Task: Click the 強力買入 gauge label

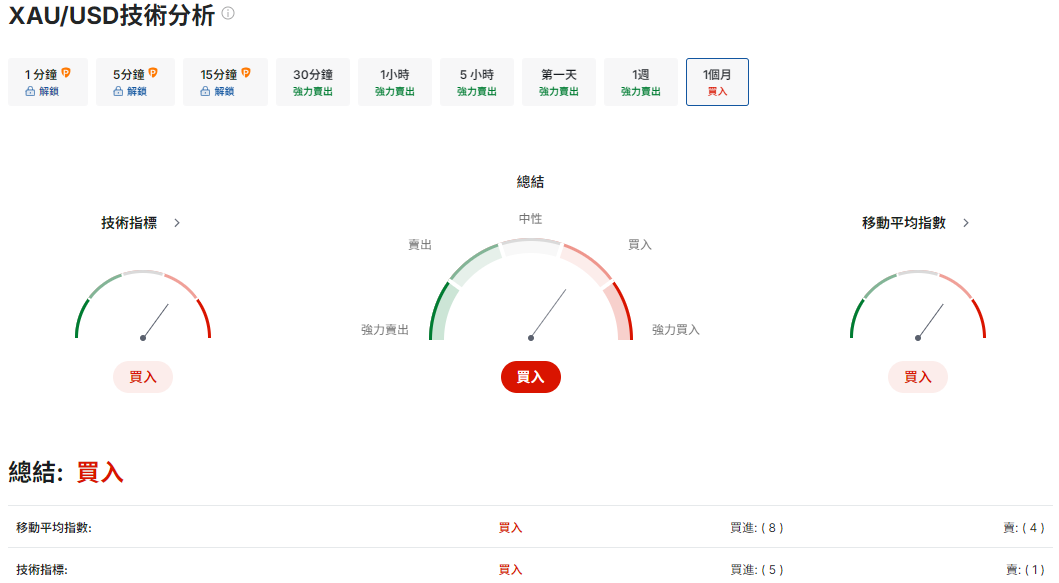Action: (675, 330)
